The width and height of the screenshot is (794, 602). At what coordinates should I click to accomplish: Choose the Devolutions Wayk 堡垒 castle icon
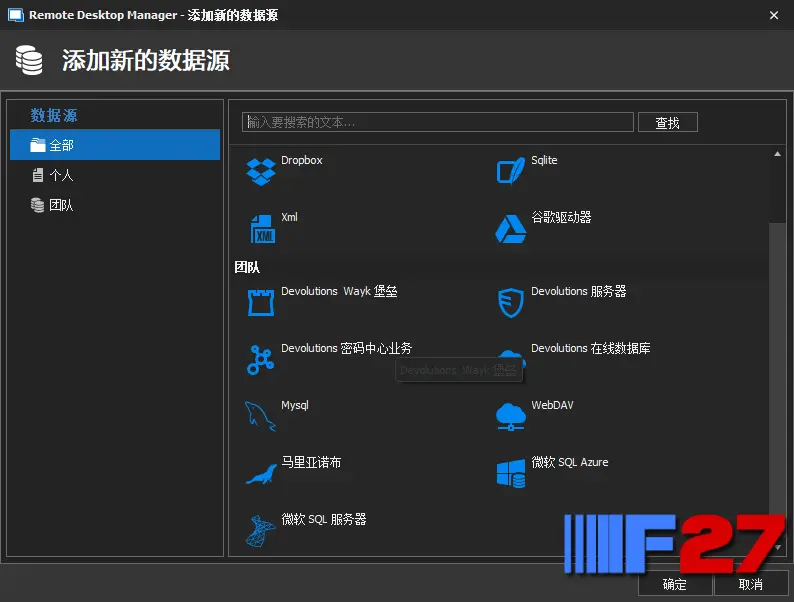tap(261, 303)
